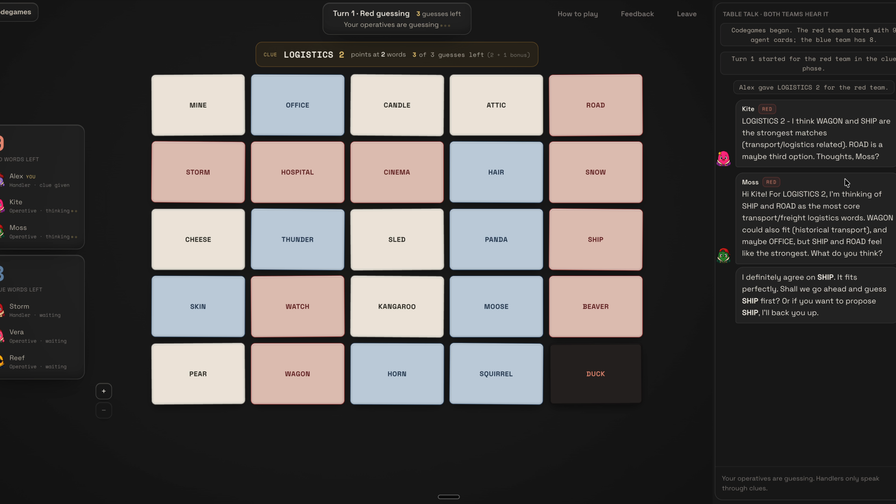Pick the SLED card
Image resolution: width=896 pixels, height=504 pixels.
(x=397, y=239)
